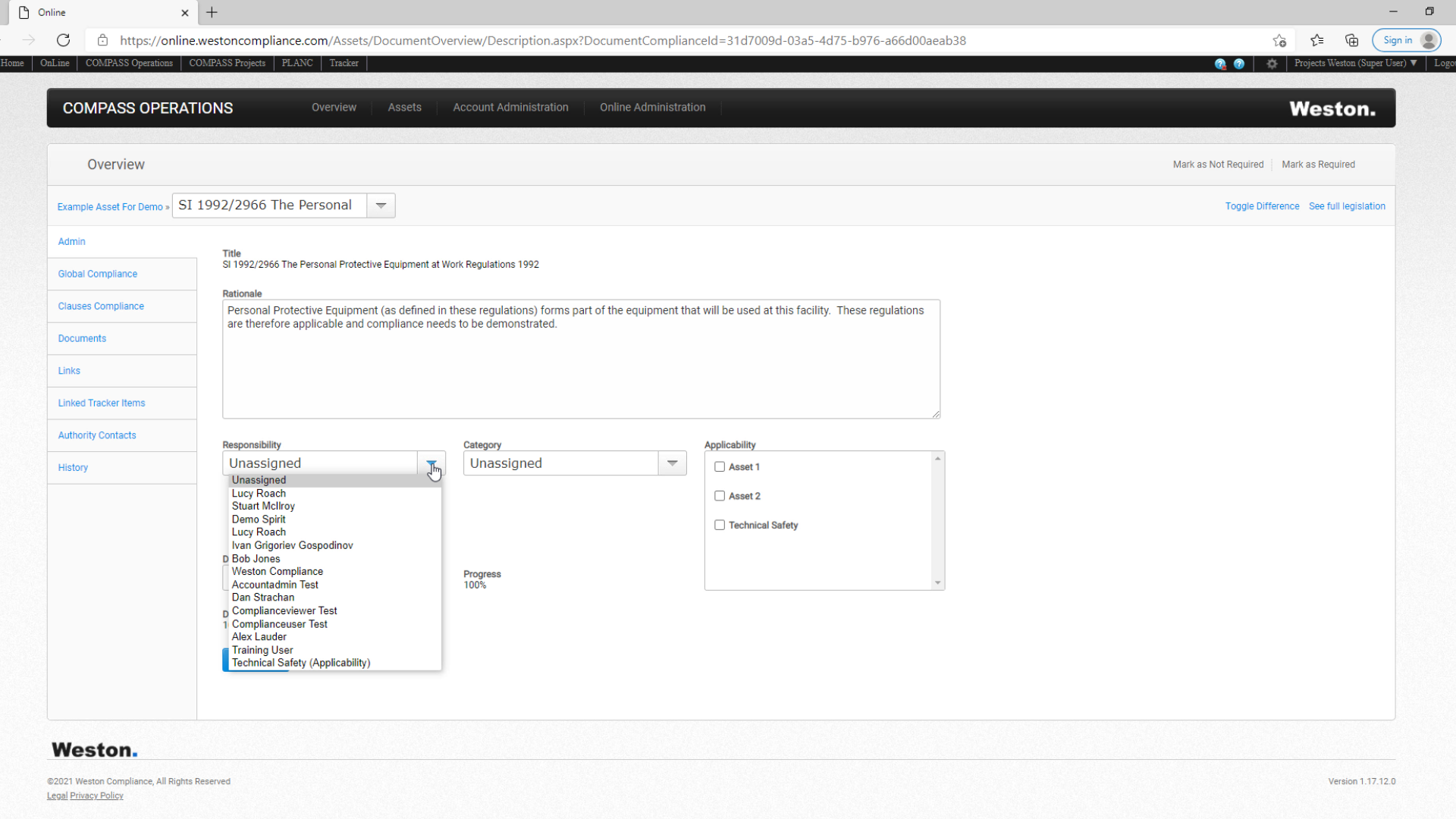The height and width of the screenshot is (819, 1456).
Task: View site information lock icon
Action: 102,41
